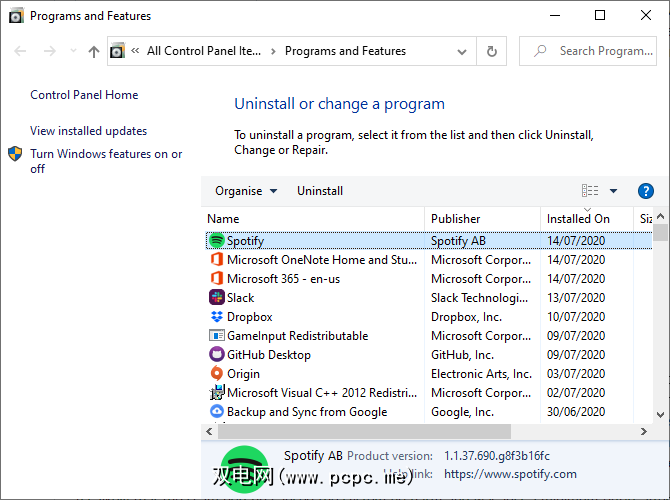670x500 pixels.
Task: Open Control Panel Home link
Action: (x=84, y=94)
